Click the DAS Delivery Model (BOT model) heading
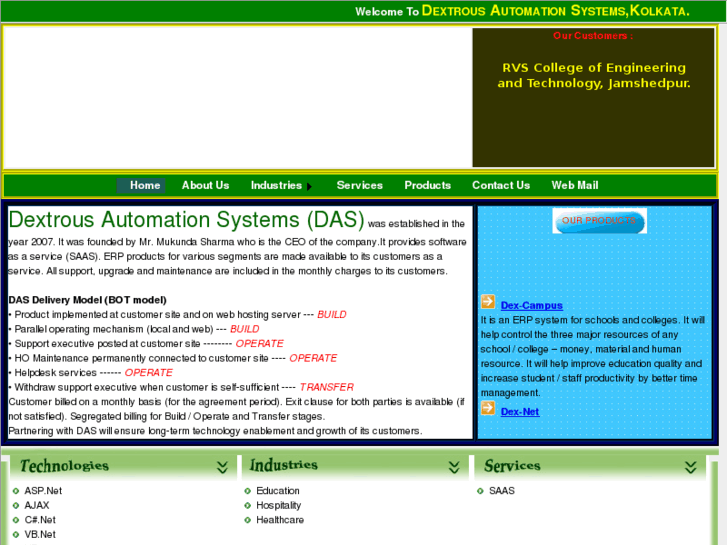 point(88,300)
